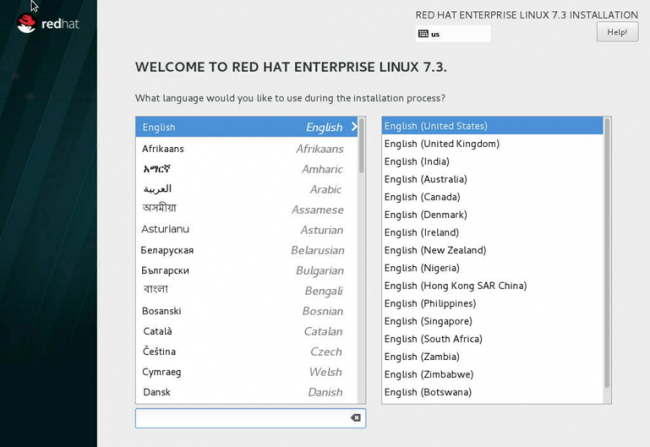Select the Bengali language row
The width and height of the screenshot is (650, 447).
(x=247, y=291)
